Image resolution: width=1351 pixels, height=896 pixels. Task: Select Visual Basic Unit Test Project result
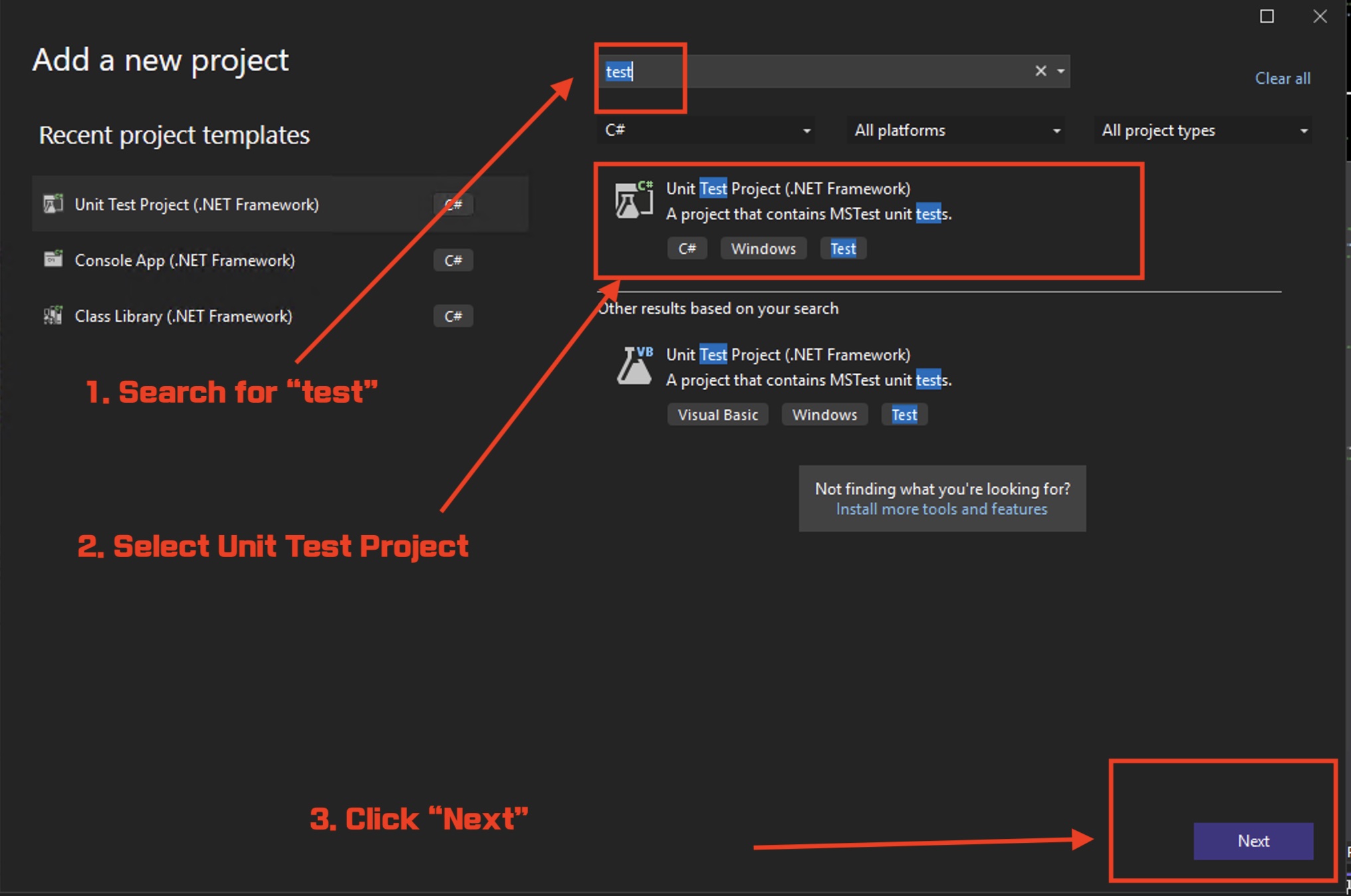click(x=788, y=356)
